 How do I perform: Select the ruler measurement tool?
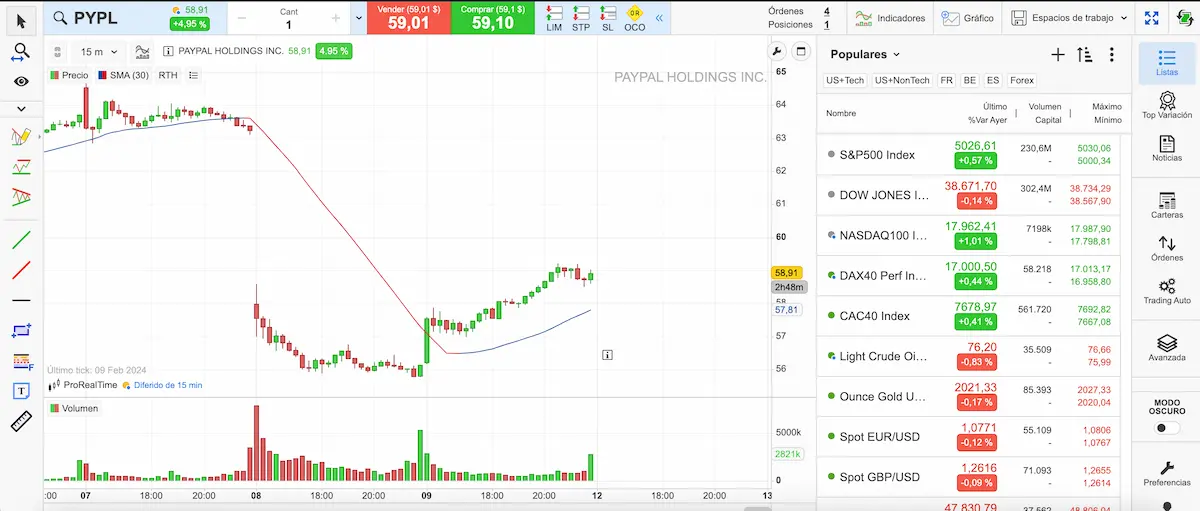click(21, 421)
